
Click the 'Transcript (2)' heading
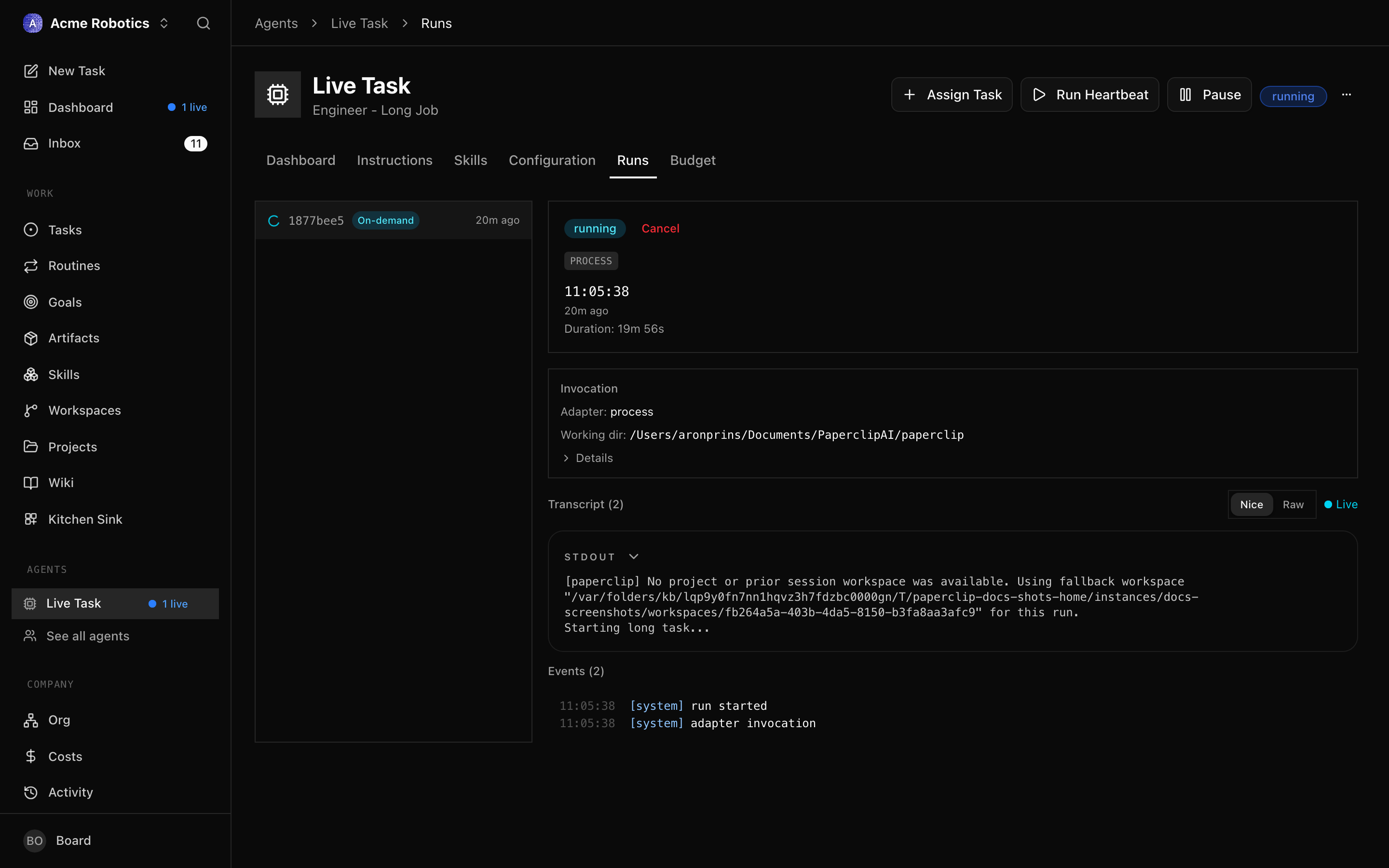(x=586, y=504)
